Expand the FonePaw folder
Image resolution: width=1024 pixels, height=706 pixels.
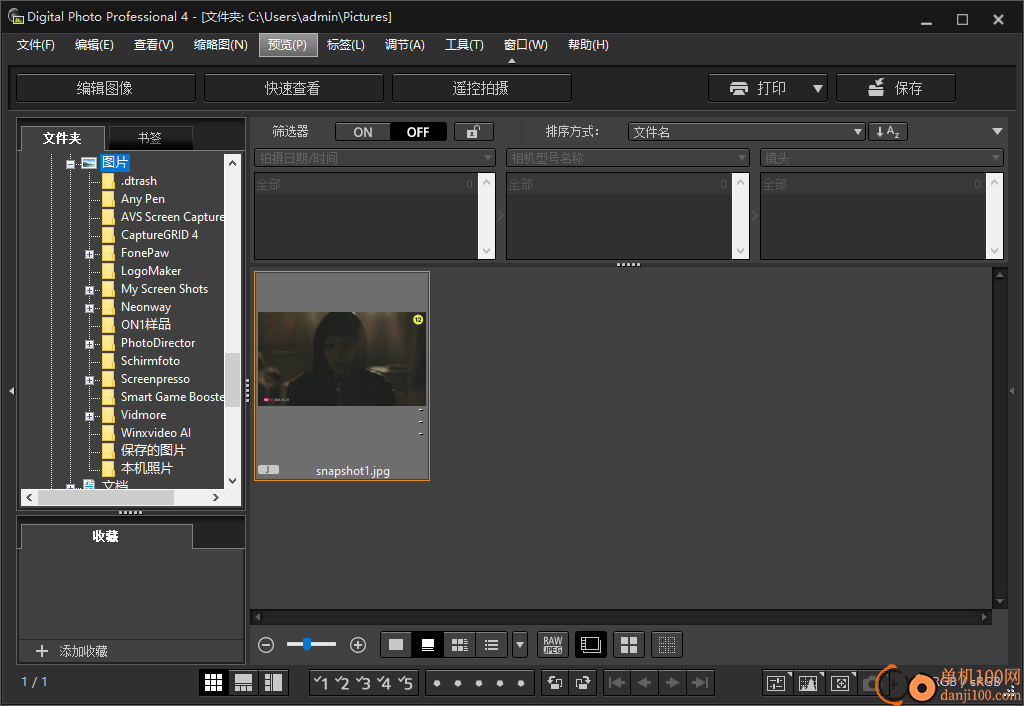[89, 254]
